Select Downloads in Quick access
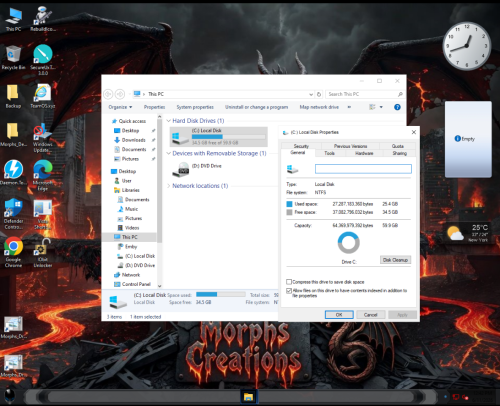The image size is (500, 406). click(x=133, y=140)
